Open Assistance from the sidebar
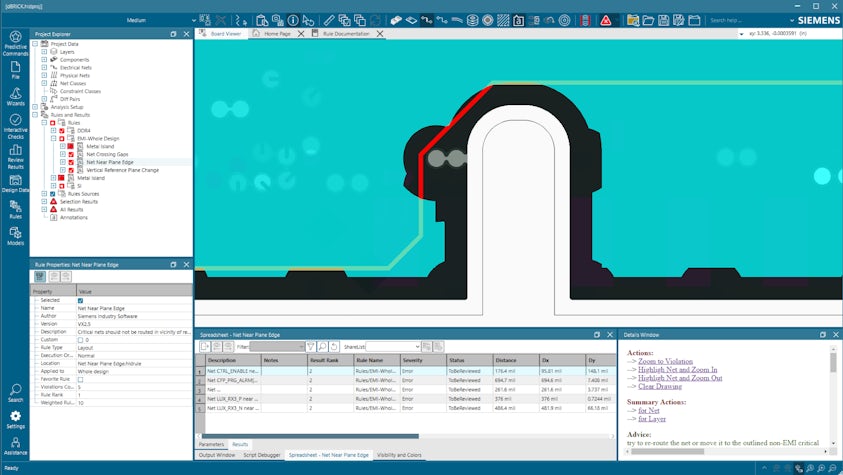Image resolution: width=843 pixels, height=475 pixels. [15, 445]
